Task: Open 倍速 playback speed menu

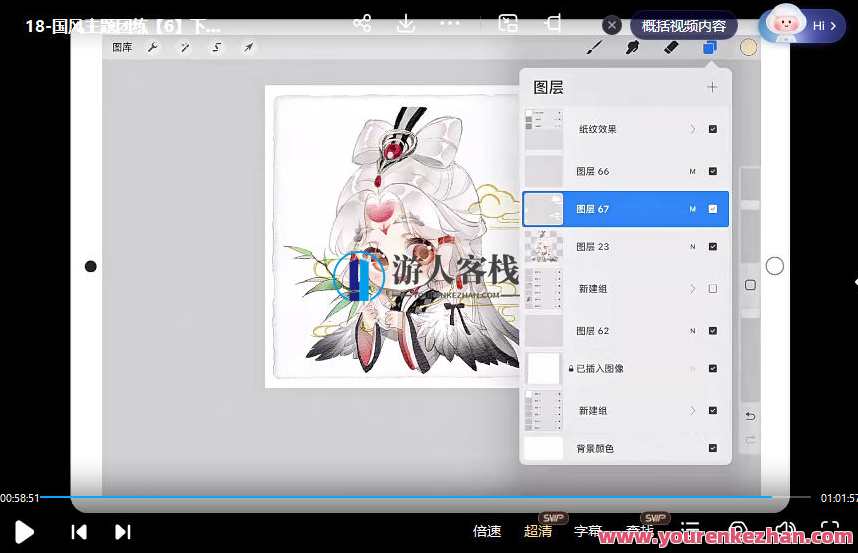Action: click(x=487, y=531)
